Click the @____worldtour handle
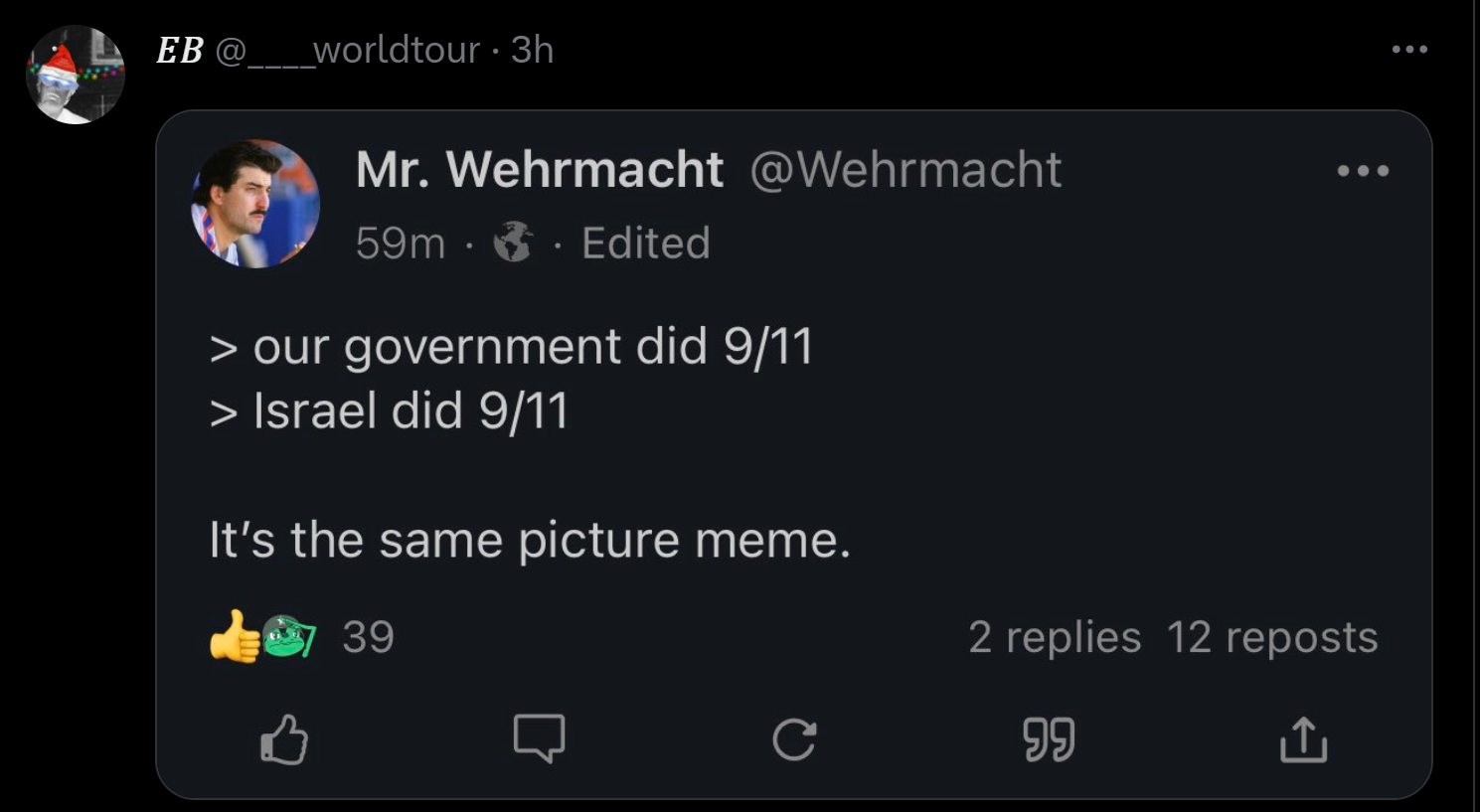This screenshot has width=1480, height=812. click(348, 50)
